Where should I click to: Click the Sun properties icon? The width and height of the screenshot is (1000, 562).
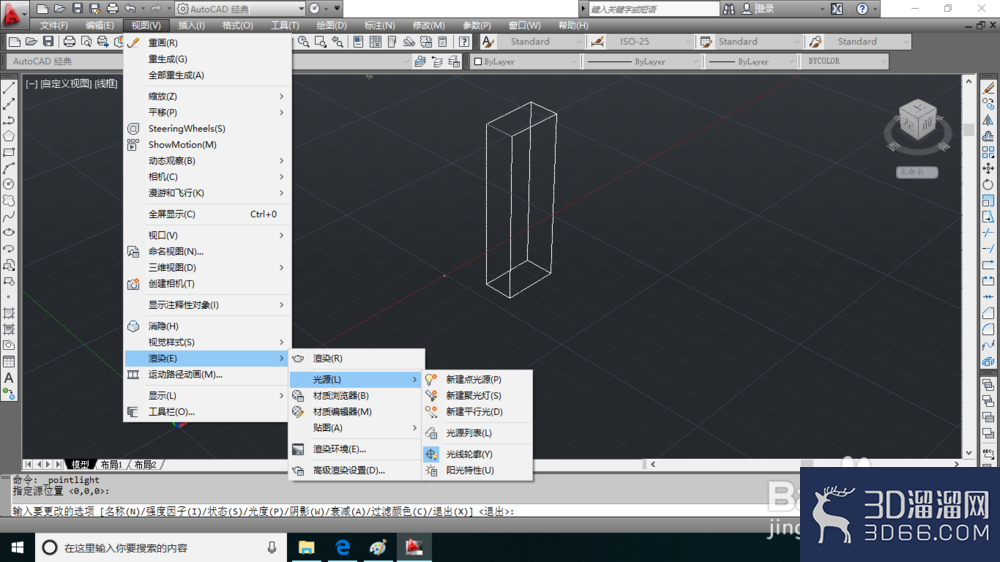click(x=432, y=471)
